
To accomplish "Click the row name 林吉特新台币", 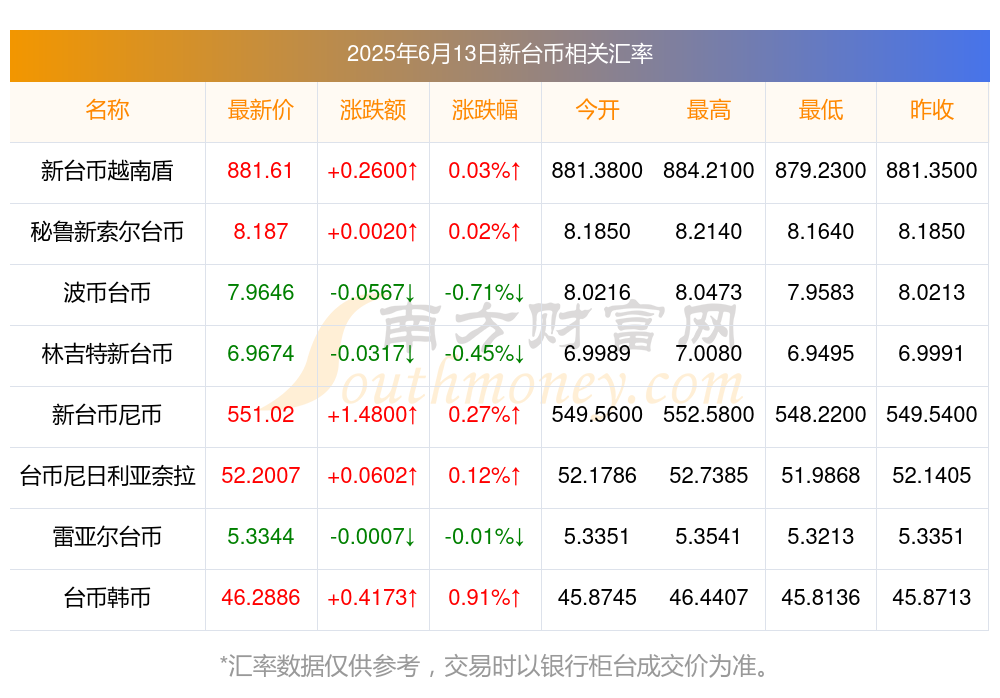I will [x=107, y=353].
